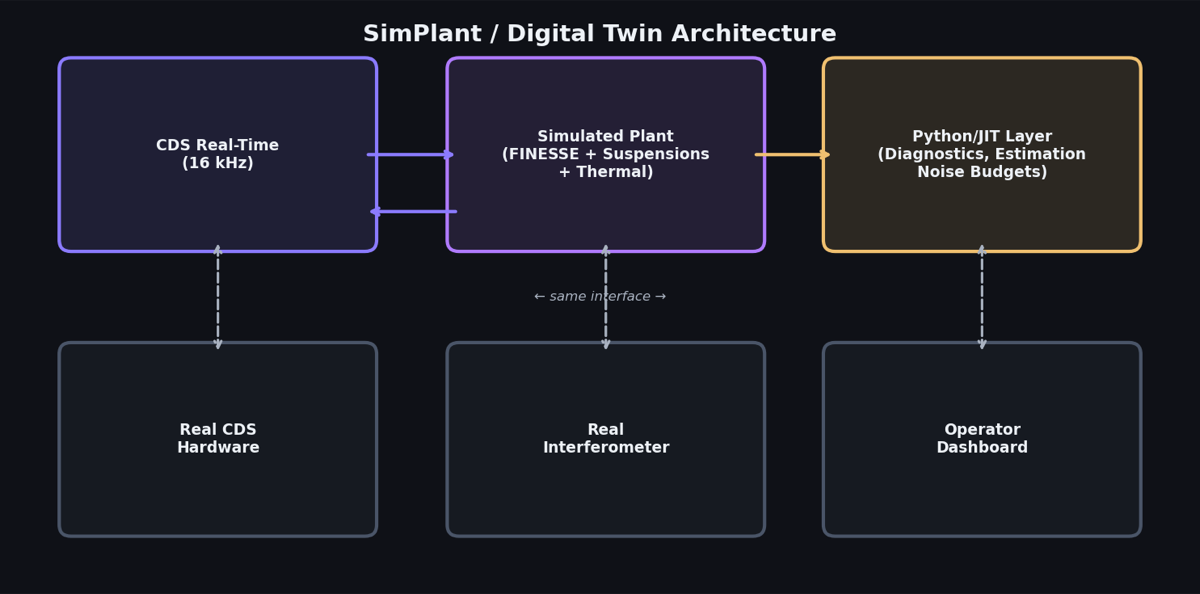
Task: Select the orange arrow to Python/JIT Layer
Action: point(793,154)
